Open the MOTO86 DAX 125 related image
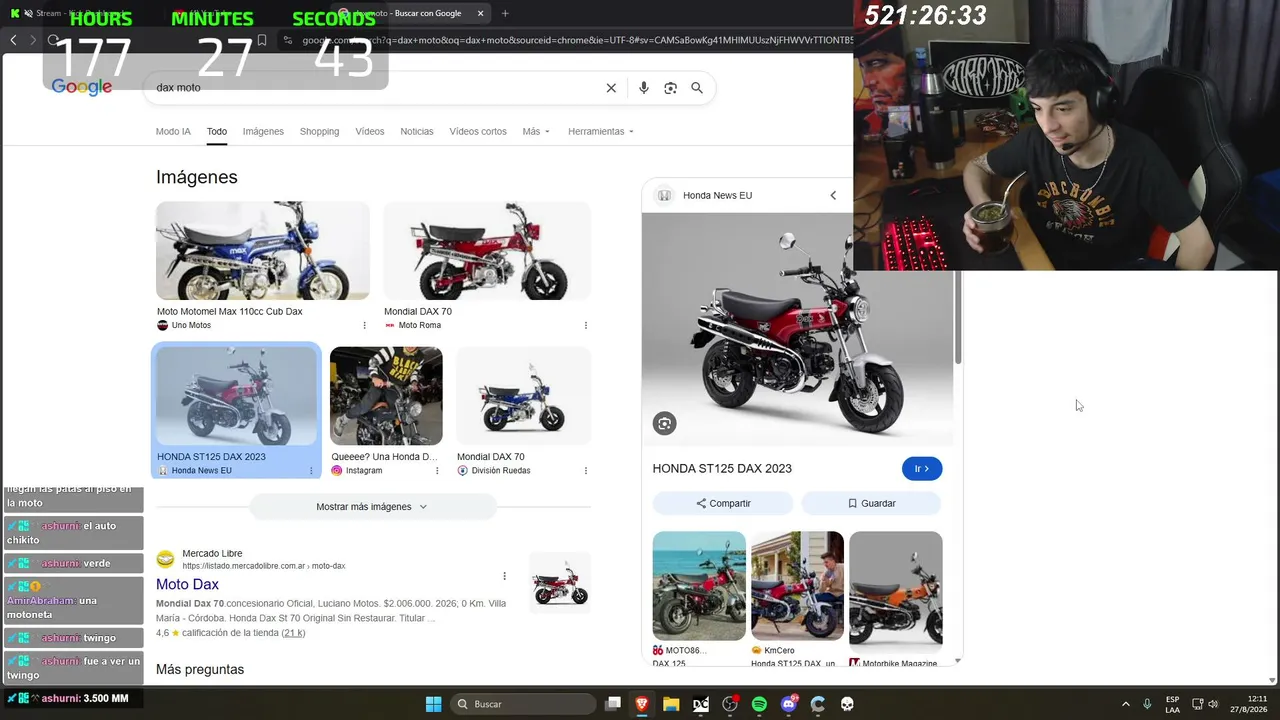The height and width of the screenshot is (720, 1280). coord(699,586)
